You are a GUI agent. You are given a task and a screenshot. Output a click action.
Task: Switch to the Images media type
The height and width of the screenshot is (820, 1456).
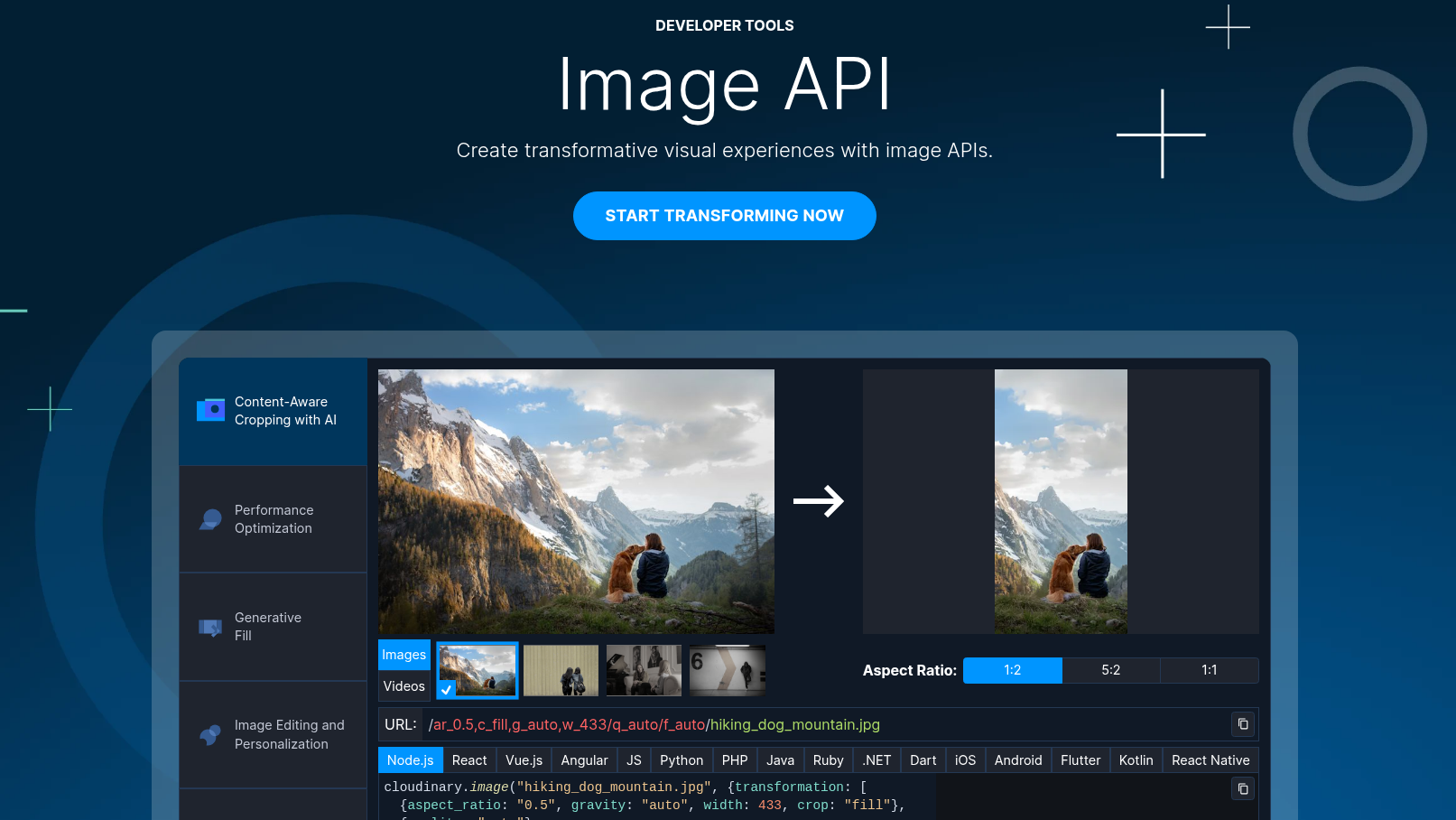click(404, 655)
